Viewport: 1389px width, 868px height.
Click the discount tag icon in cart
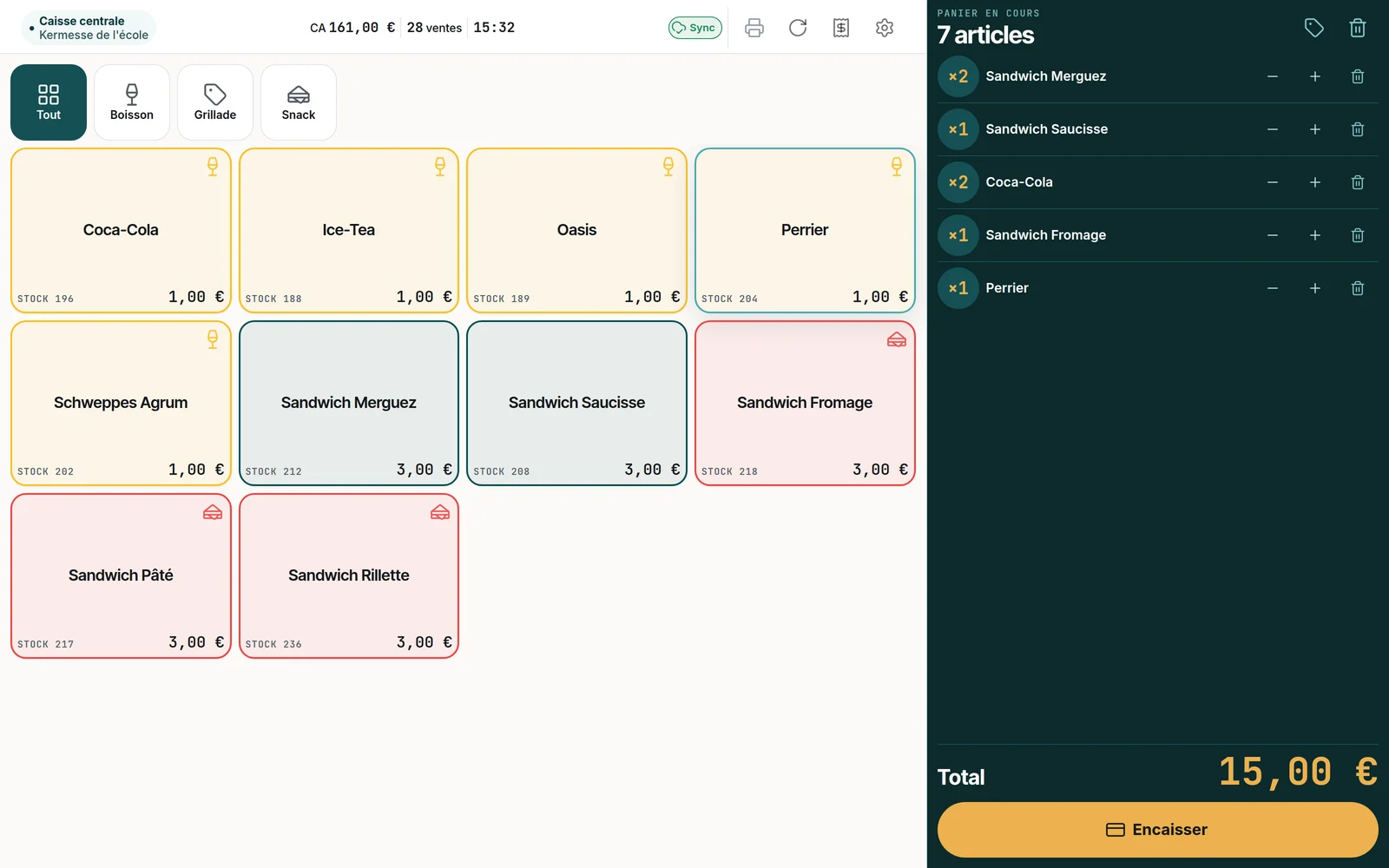[x=1314, y=28]
